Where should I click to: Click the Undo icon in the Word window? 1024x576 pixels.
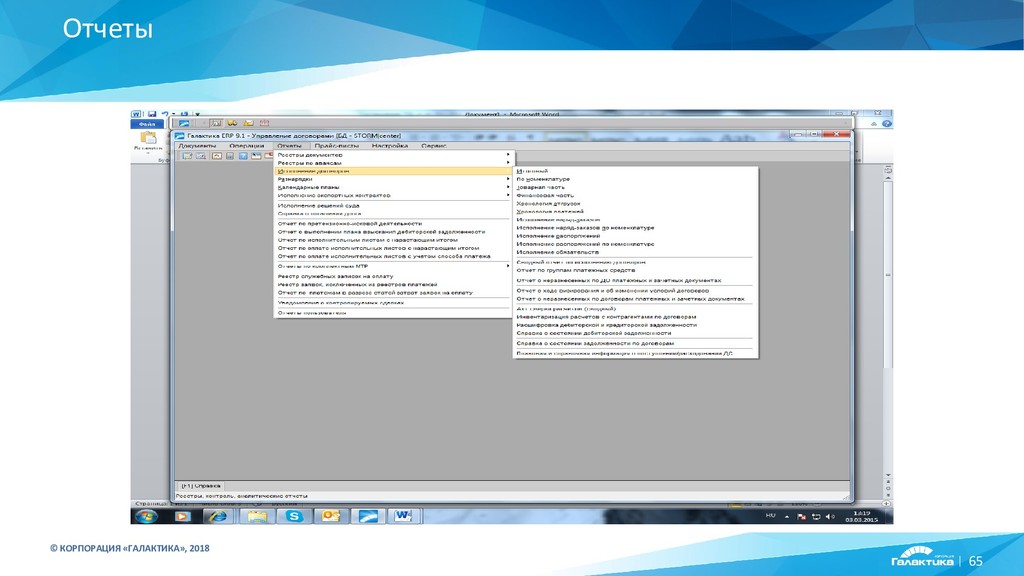165,114
